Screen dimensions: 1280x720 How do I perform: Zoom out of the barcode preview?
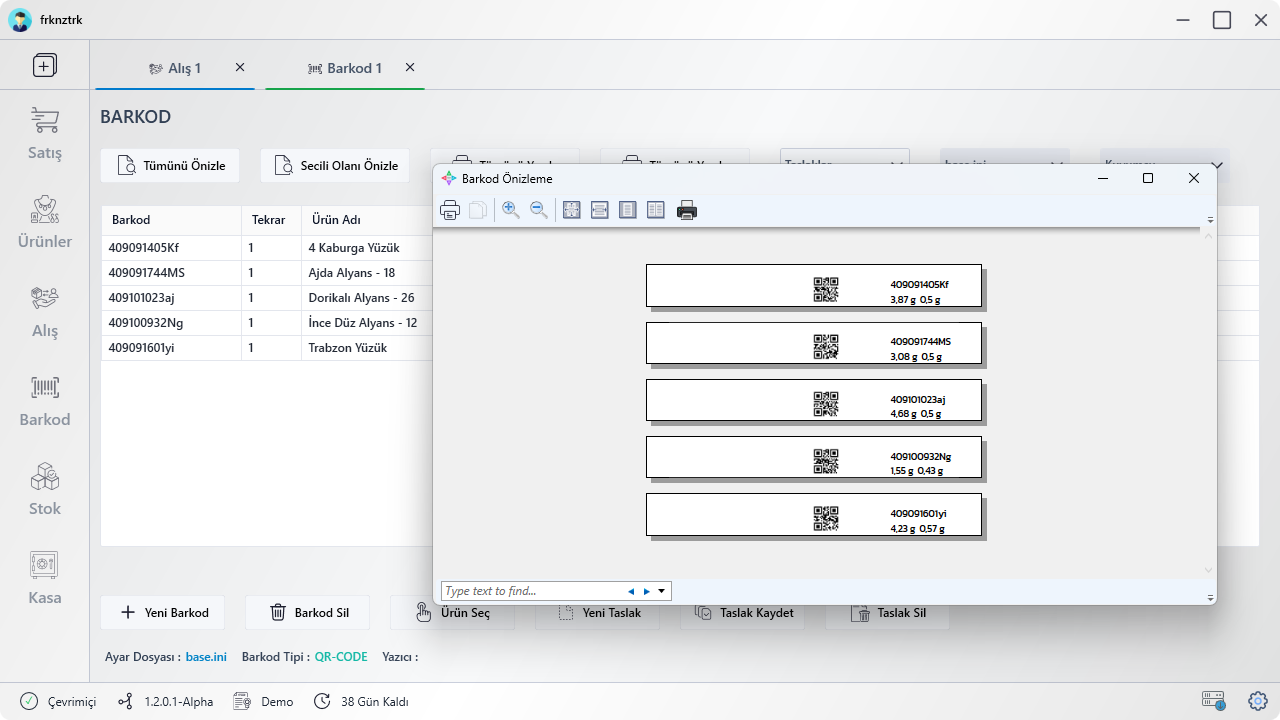(x=539, y=210)
